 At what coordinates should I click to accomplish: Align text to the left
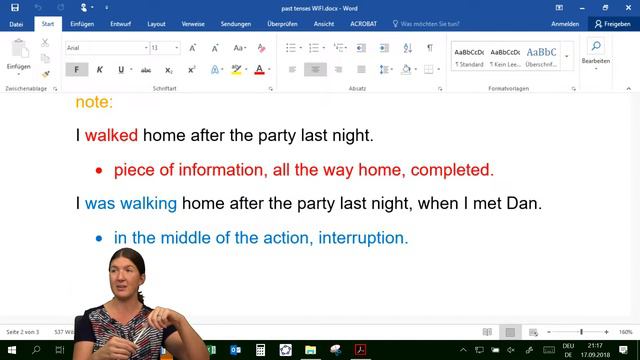pos(292,70)
